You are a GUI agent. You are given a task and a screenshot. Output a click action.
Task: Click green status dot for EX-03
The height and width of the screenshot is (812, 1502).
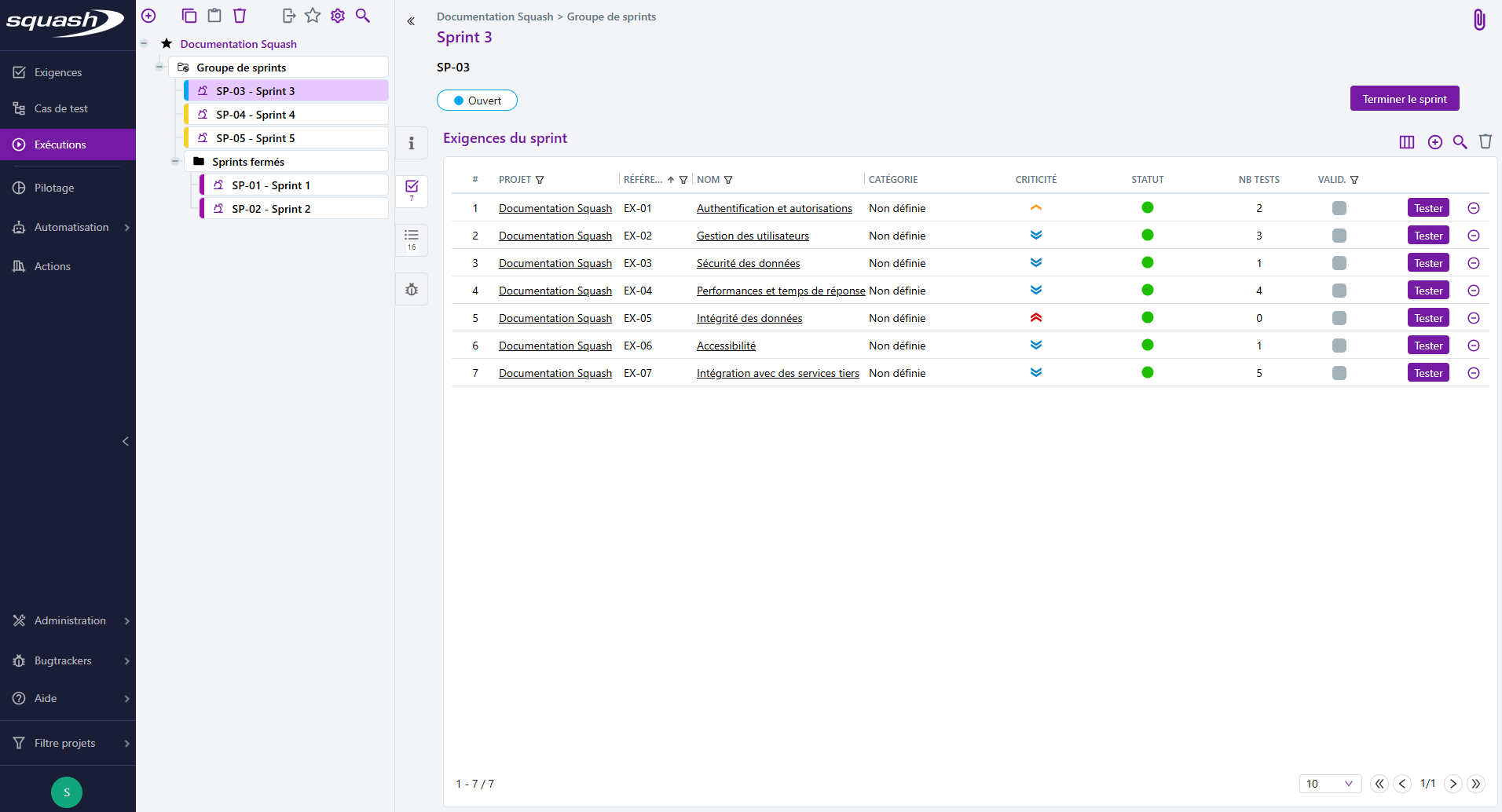[x=1147, y=263]
